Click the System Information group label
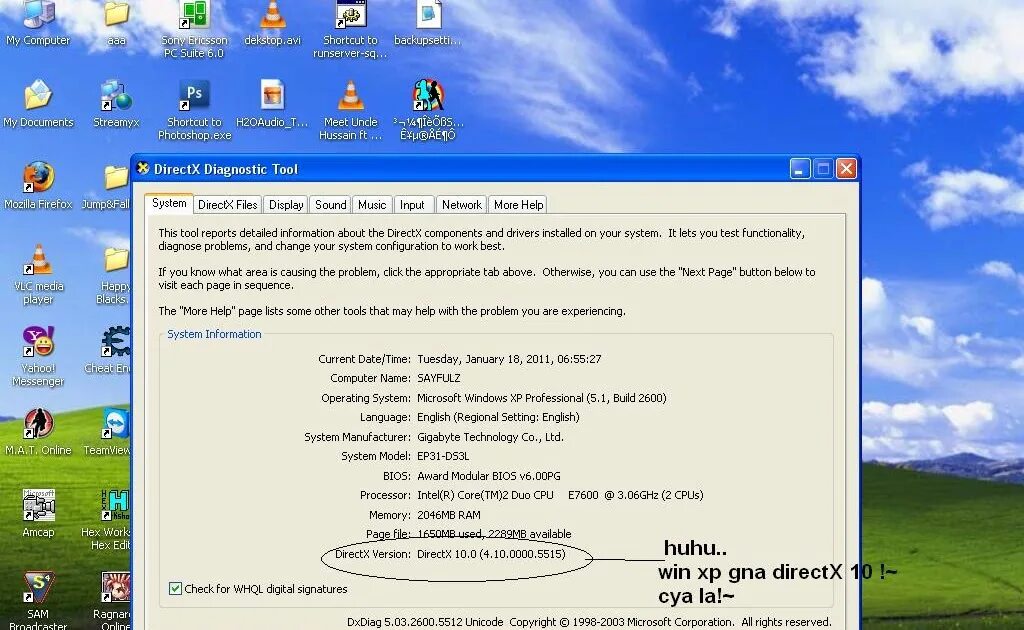 214,334
